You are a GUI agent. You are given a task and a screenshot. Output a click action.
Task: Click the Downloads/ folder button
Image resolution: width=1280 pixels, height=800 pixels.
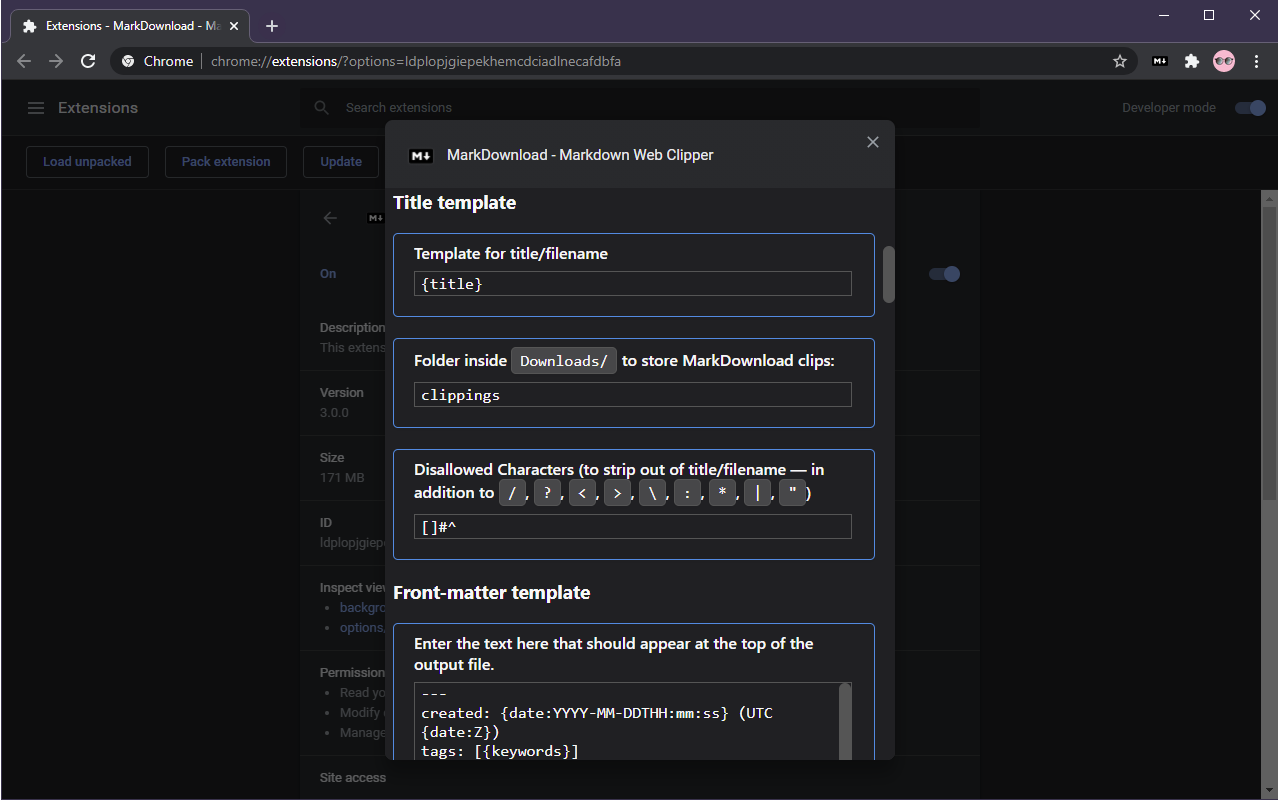click(563, 360)
